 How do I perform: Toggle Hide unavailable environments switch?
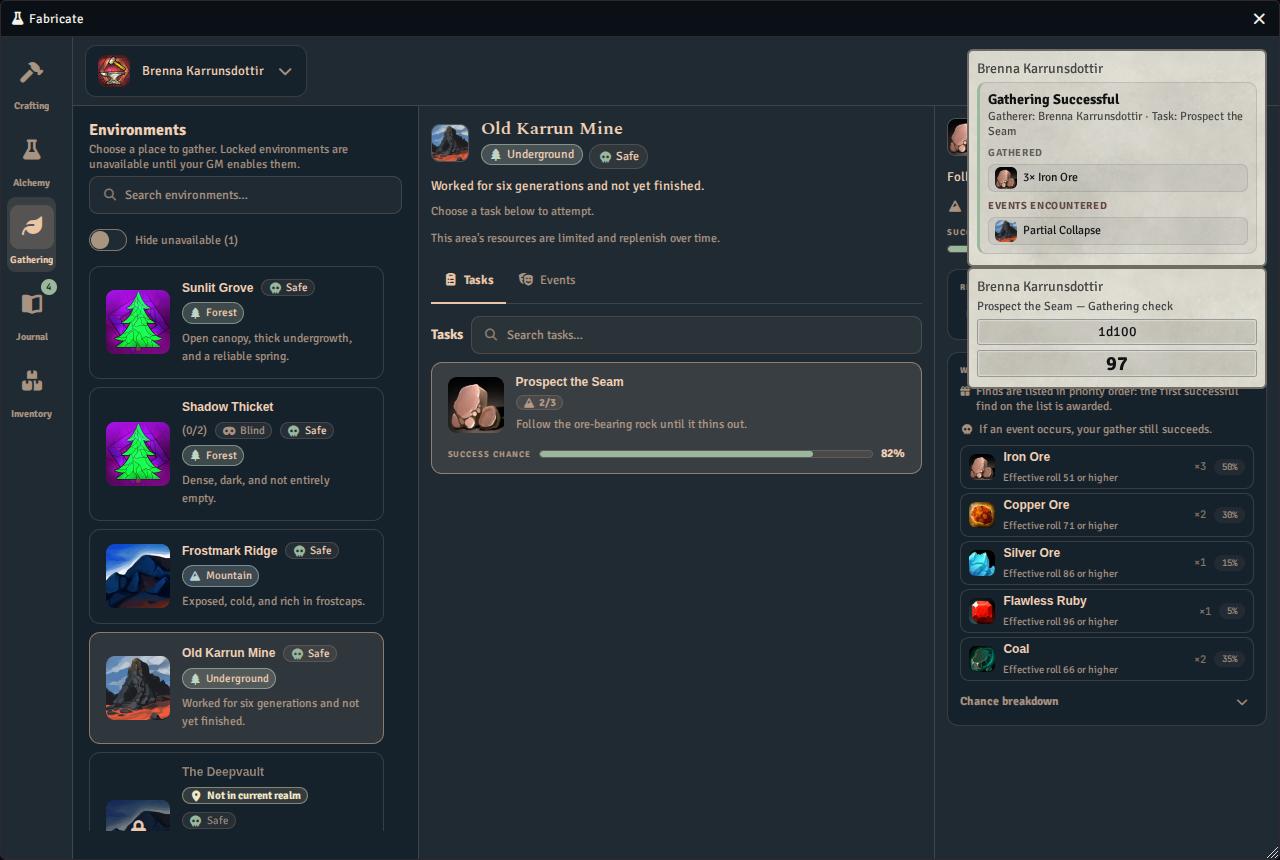108,240
